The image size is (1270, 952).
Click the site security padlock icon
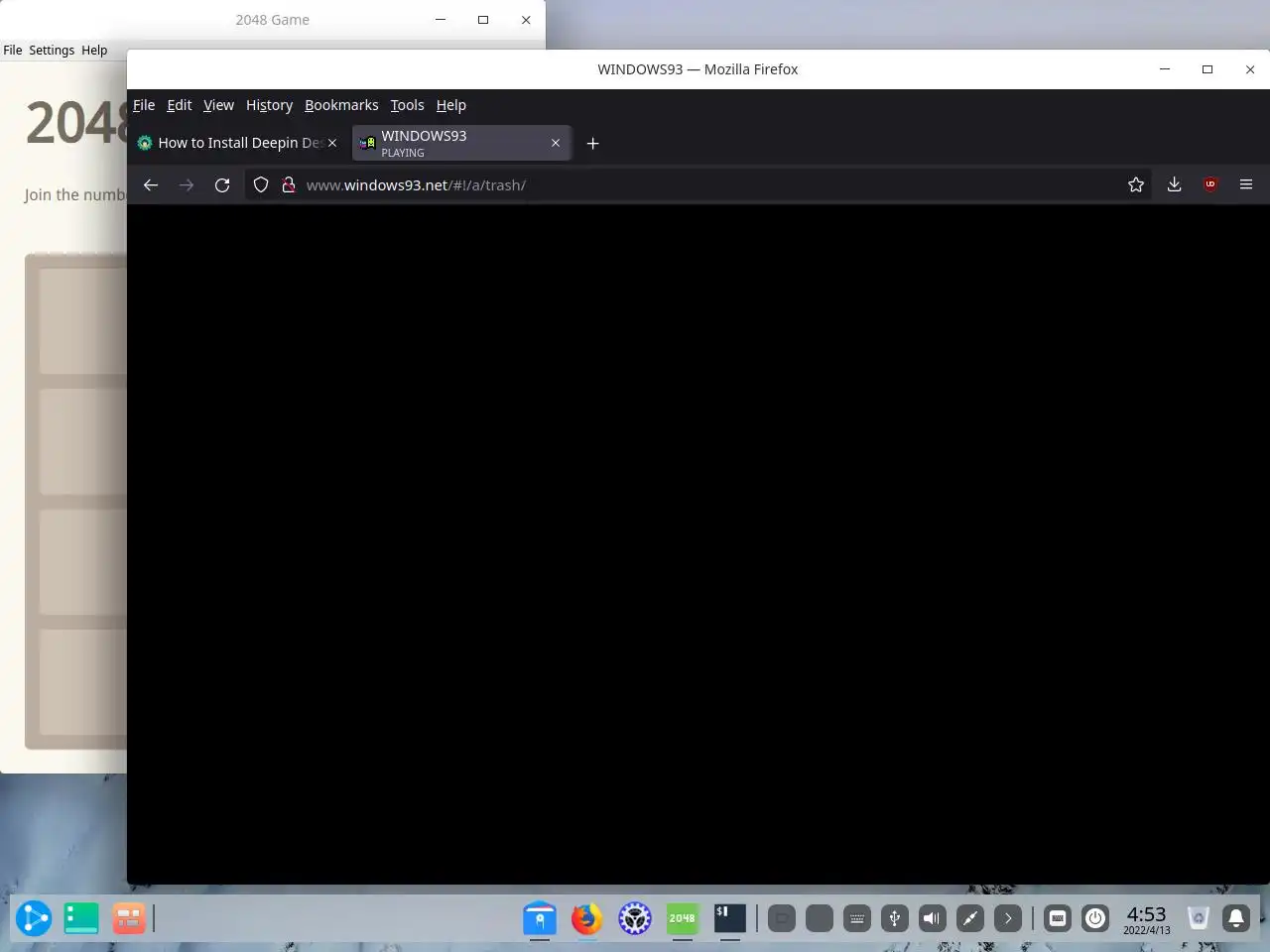tap(289, 184)
